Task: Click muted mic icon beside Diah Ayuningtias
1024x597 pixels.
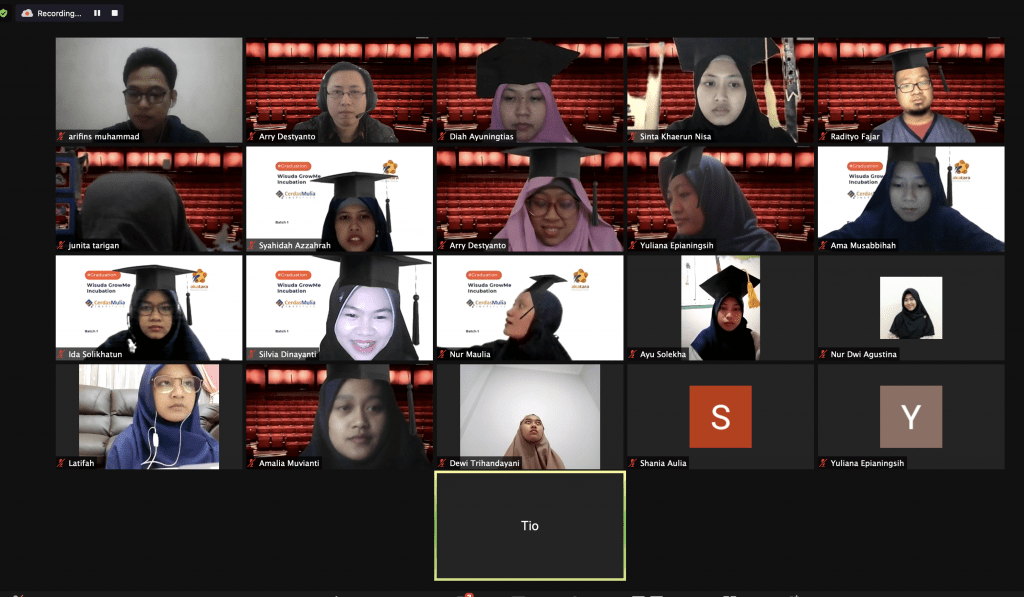Action: [x=442, y=137]
